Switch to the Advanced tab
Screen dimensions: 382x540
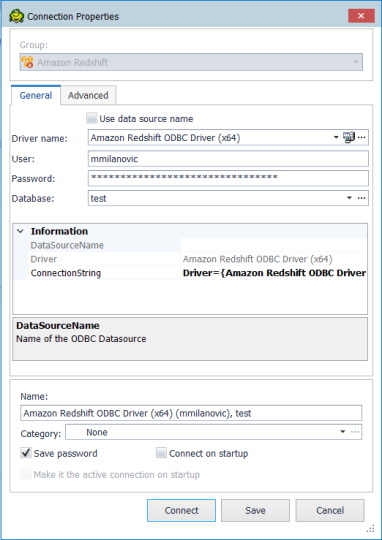coord(88,95)
